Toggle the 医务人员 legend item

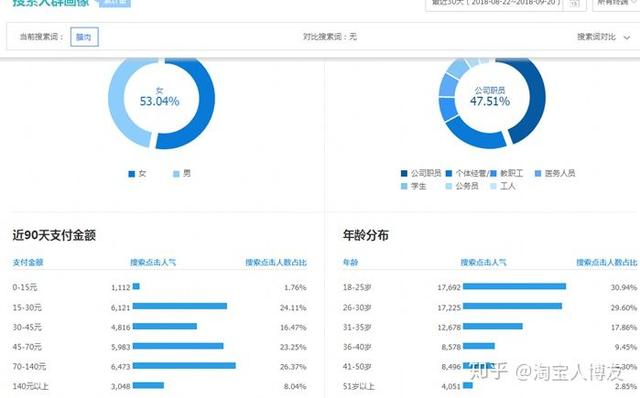point(555,173)
